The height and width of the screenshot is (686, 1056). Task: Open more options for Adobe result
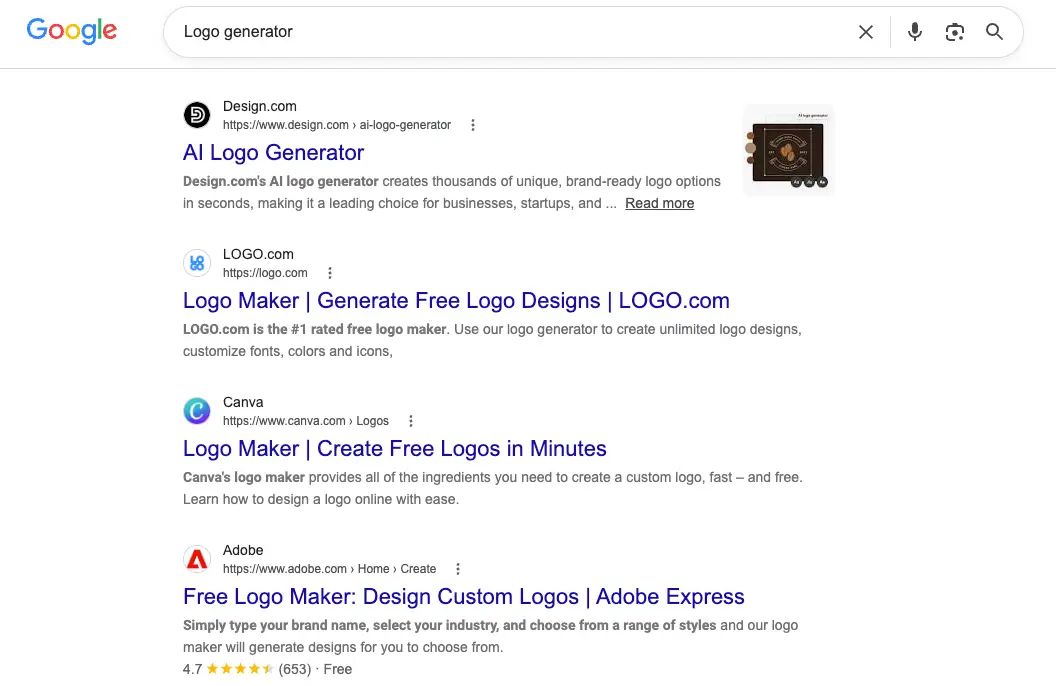click(x=458, y=569)
